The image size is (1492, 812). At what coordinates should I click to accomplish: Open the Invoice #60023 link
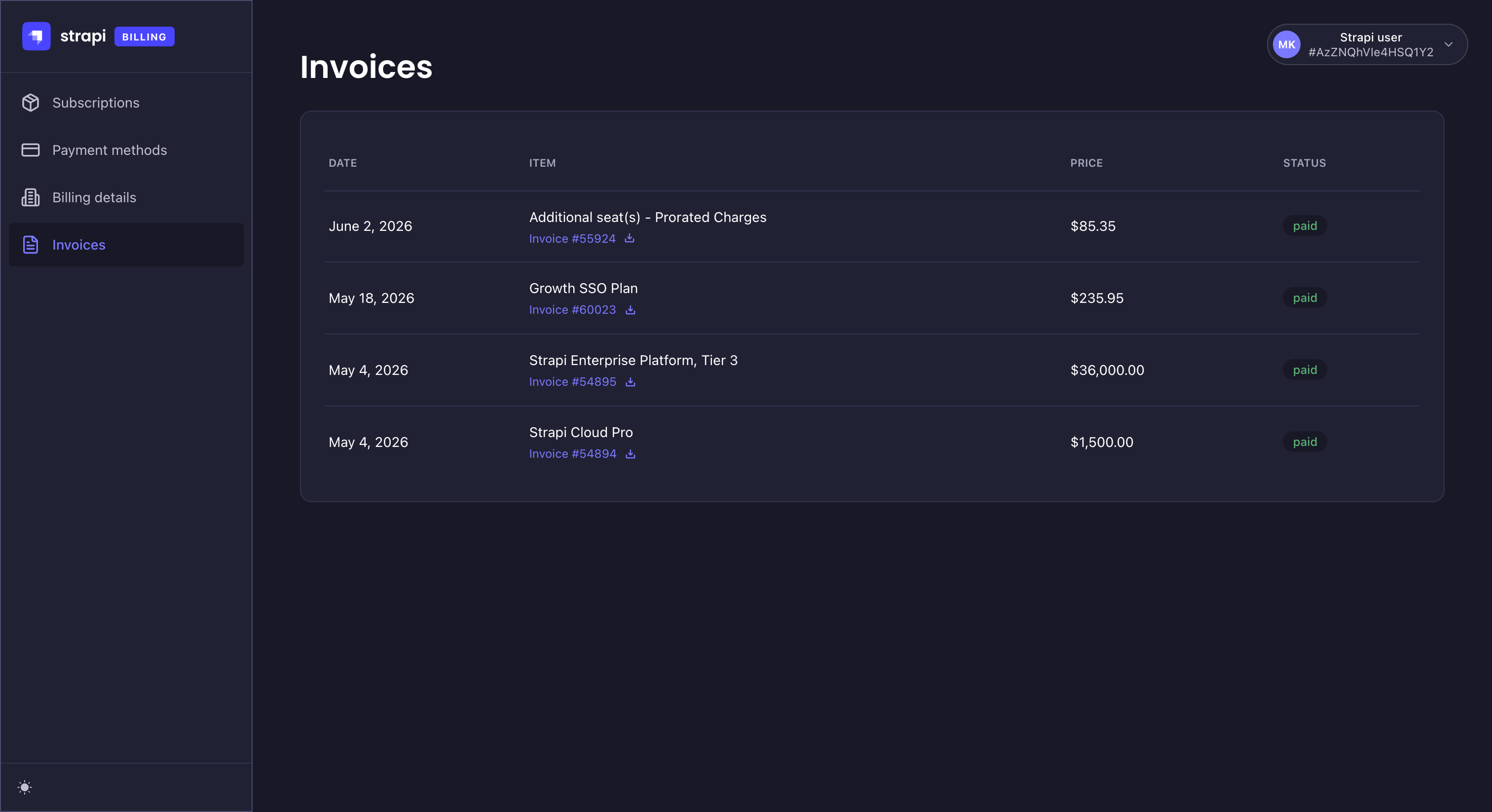point(572,310)
